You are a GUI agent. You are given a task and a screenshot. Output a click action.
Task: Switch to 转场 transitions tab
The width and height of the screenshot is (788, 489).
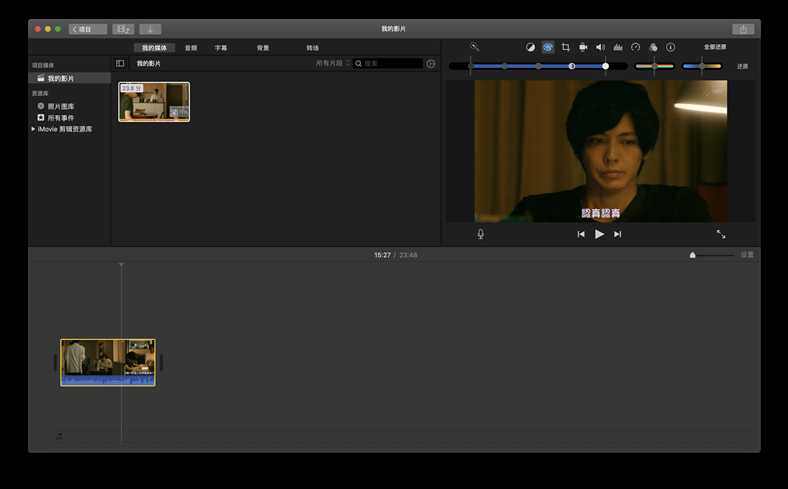tap(313, 48)
